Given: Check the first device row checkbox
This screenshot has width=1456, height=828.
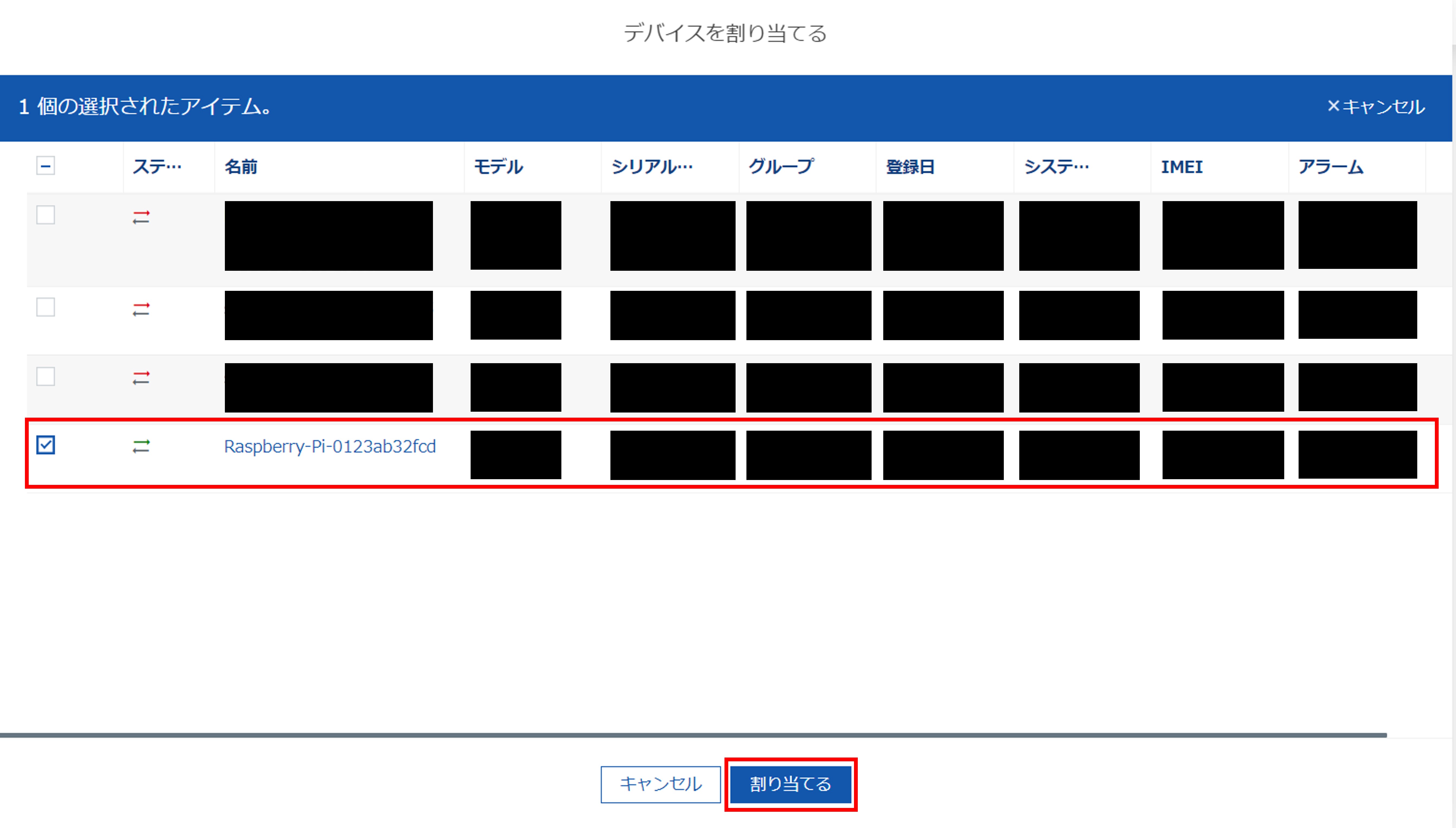Looking at the screenshot, I should 46,215.
